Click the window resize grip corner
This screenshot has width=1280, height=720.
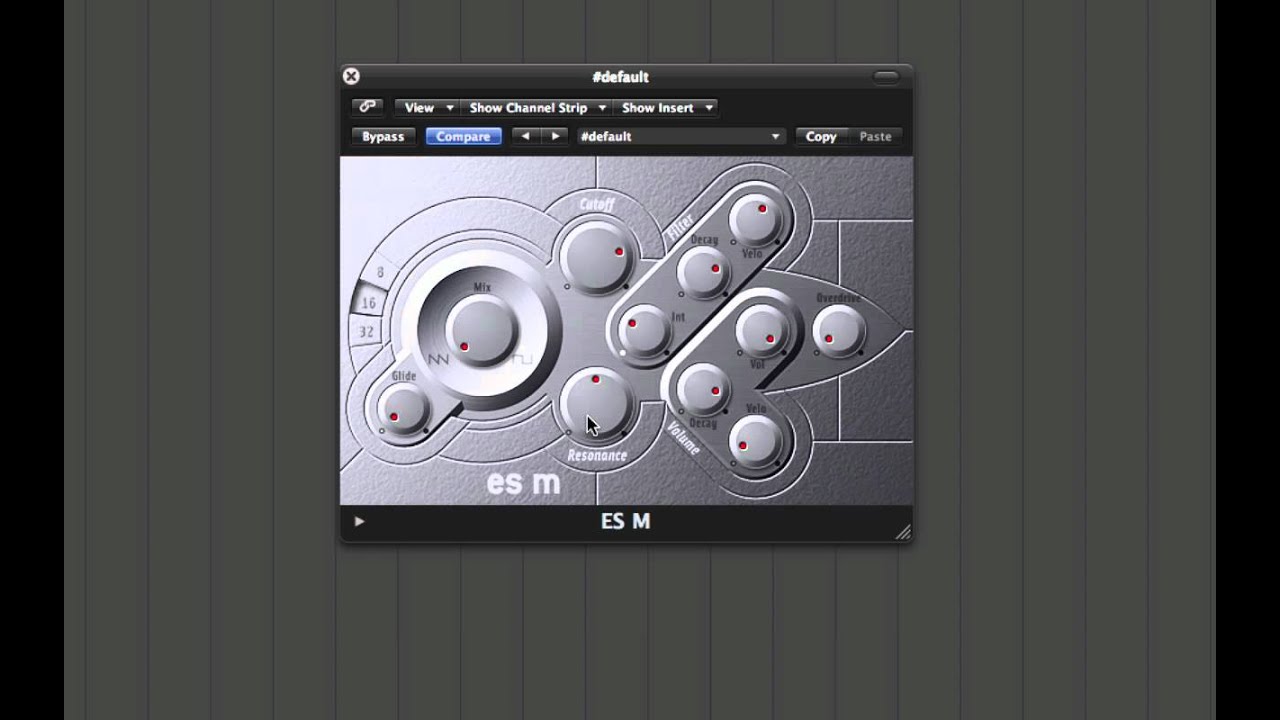903,532
